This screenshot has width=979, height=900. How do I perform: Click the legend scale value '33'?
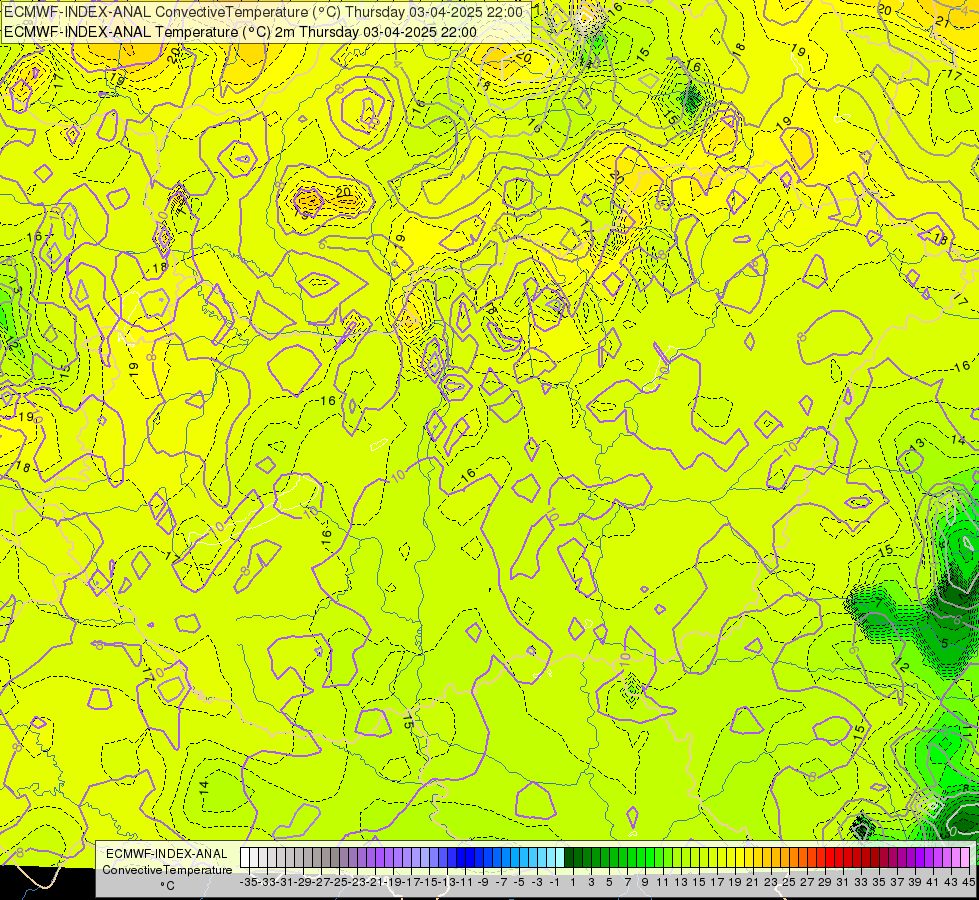click(x=861, y=882)
